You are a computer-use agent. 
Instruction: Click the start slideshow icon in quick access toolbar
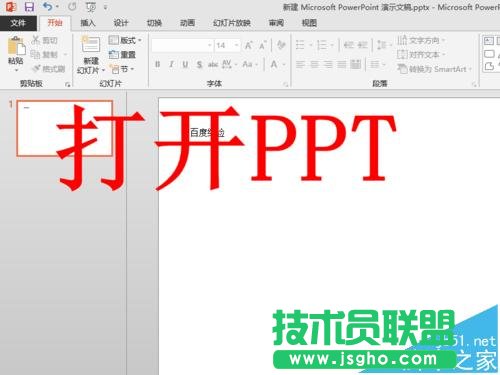90,7
